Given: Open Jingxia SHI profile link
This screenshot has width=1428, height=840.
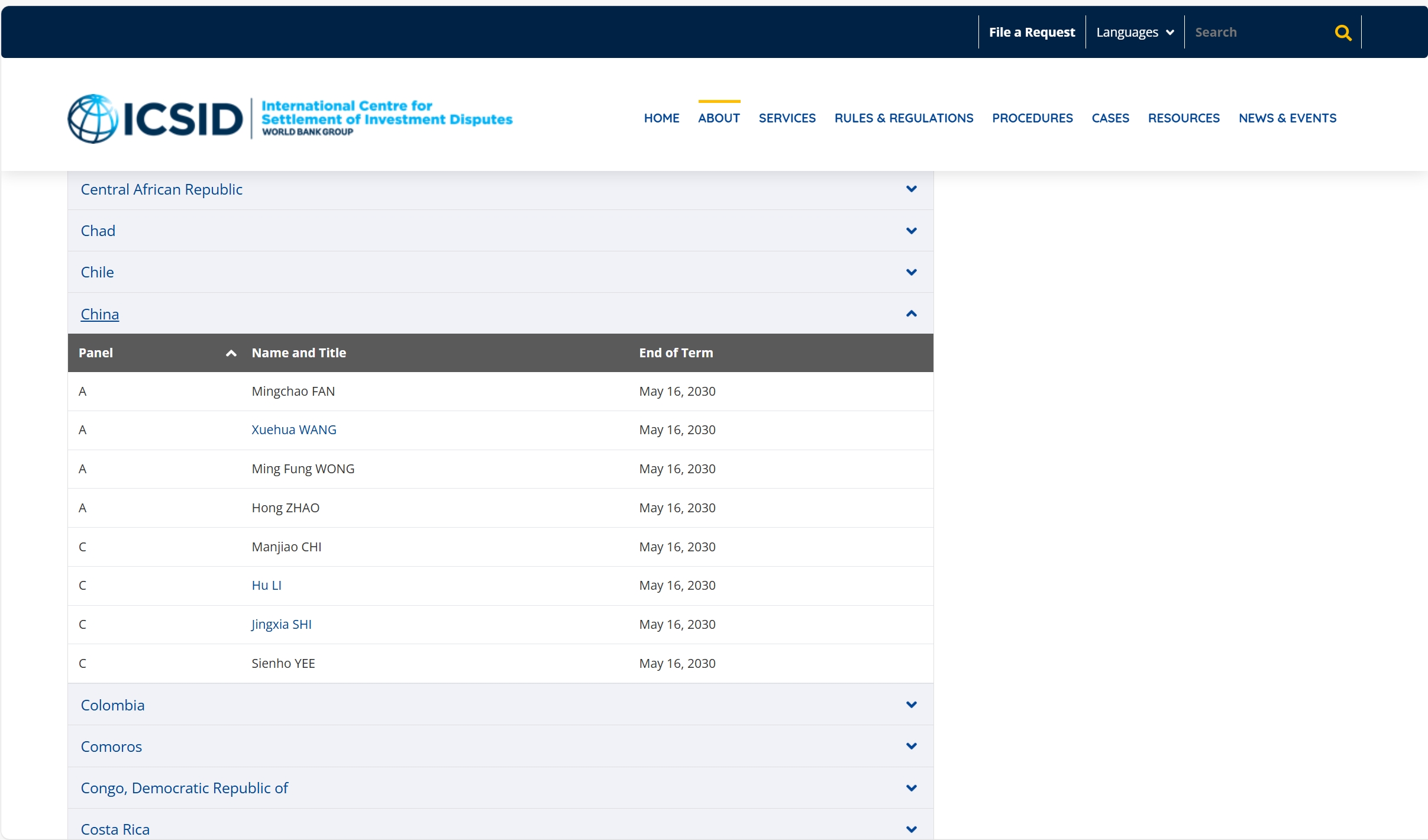Looking at the screenshot, I should 282,625.
